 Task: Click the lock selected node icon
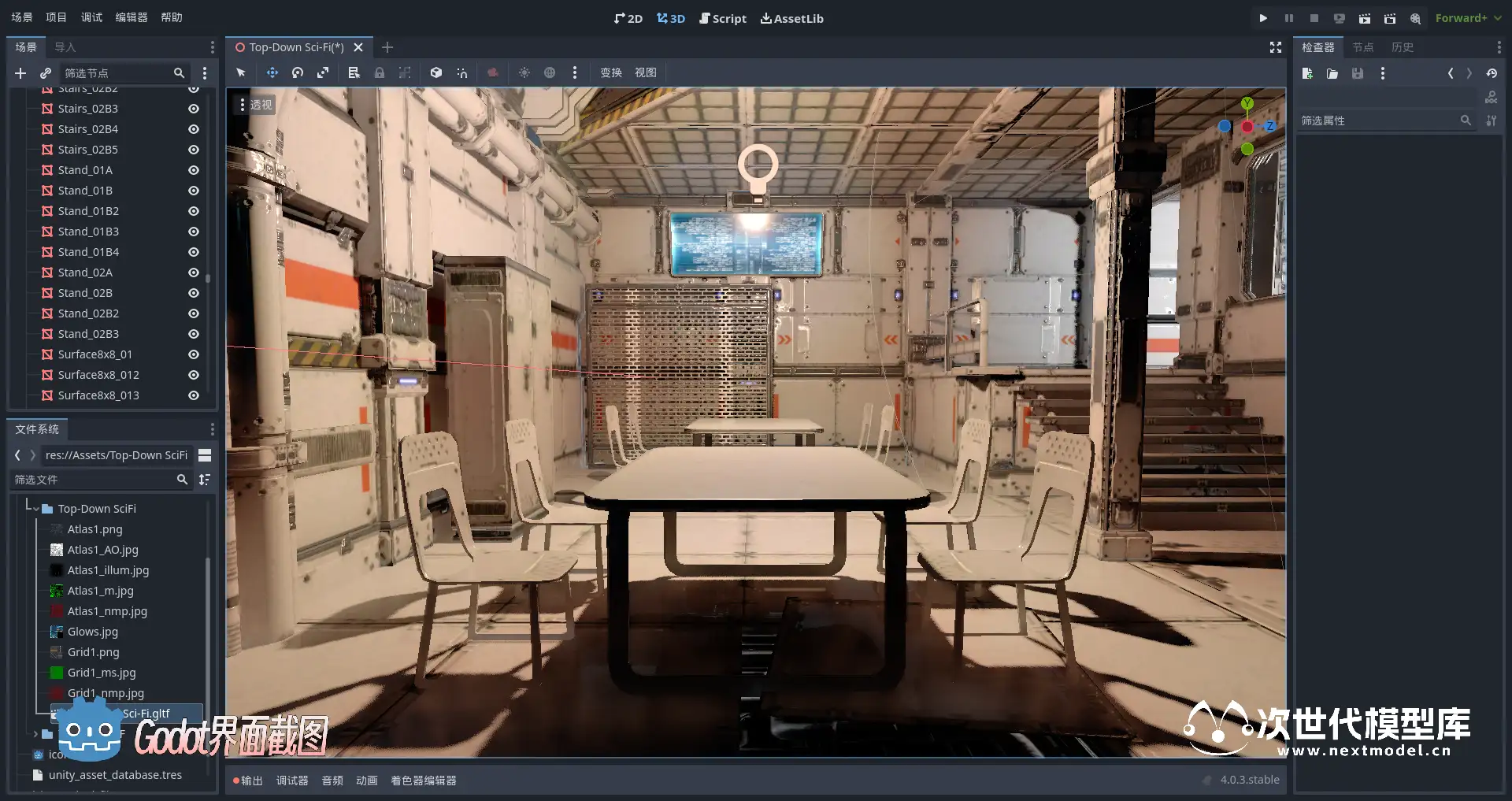point(380,72)
